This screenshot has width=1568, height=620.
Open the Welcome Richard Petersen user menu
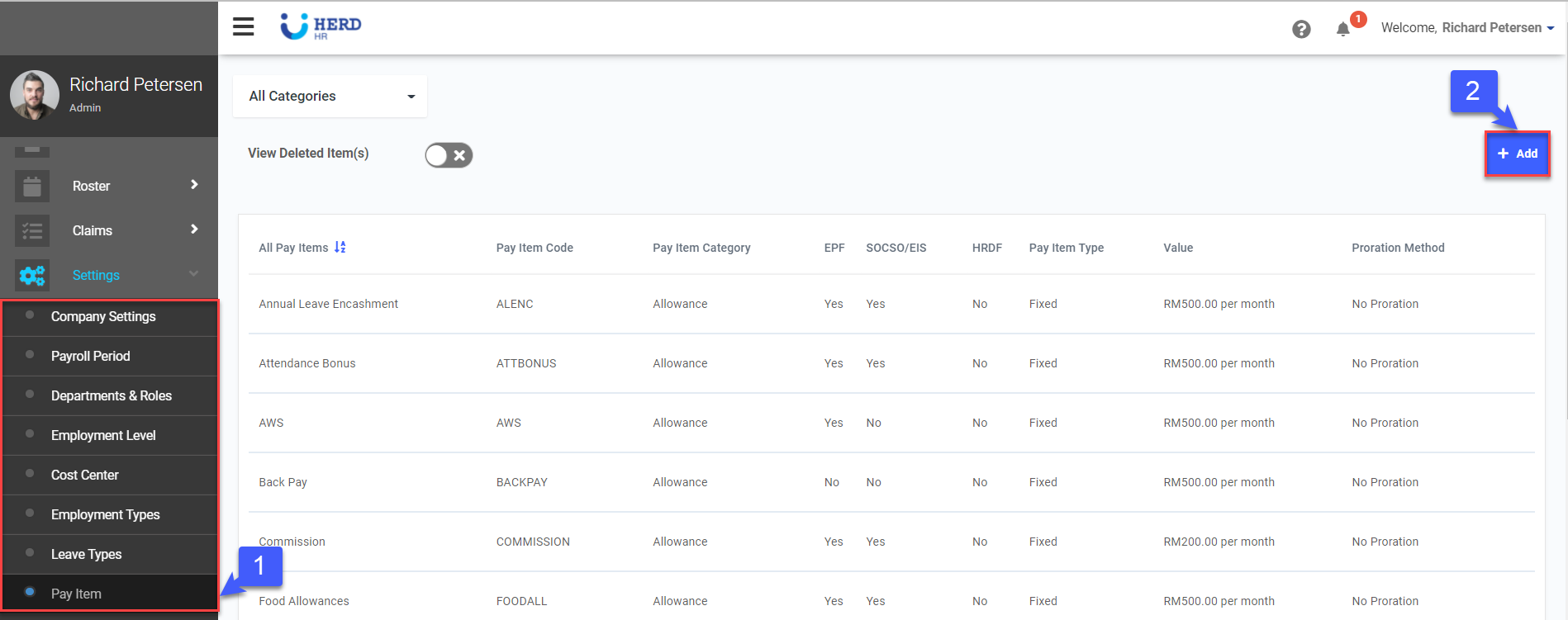(1466, 28)
